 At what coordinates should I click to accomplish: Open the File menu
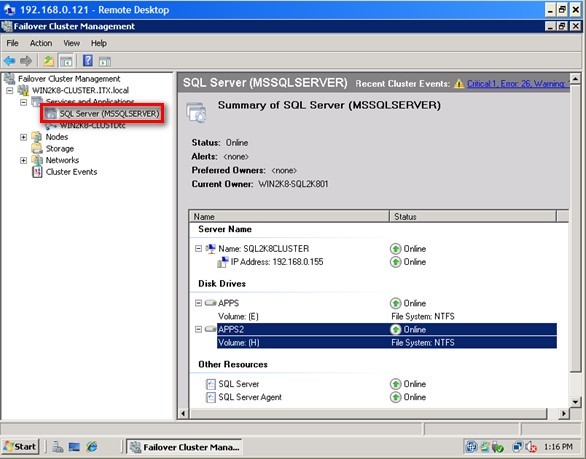click(12, 43)
